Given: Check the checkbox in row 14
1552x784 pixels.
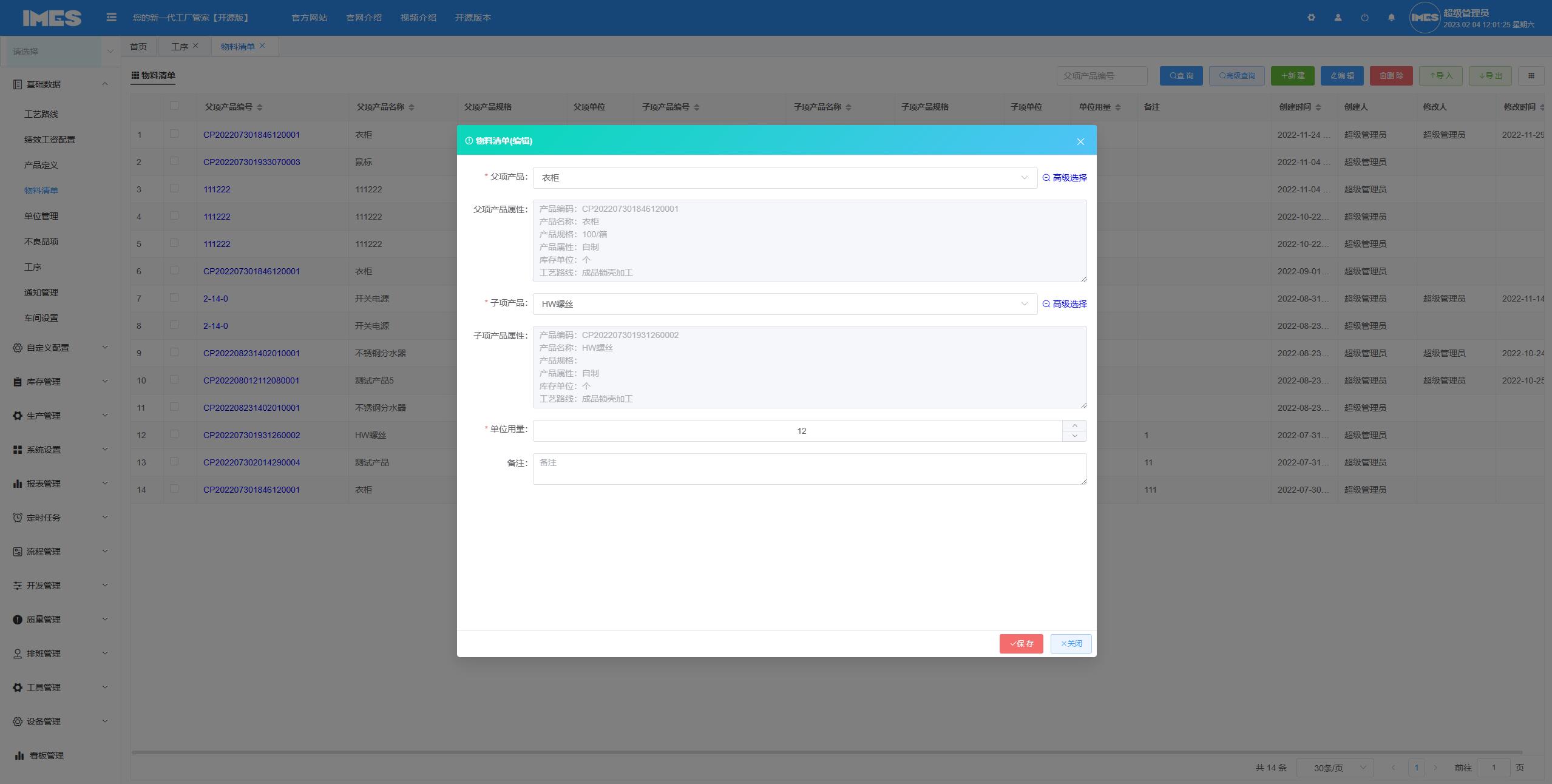Looking at the screenshot, I should coord(174,488).
